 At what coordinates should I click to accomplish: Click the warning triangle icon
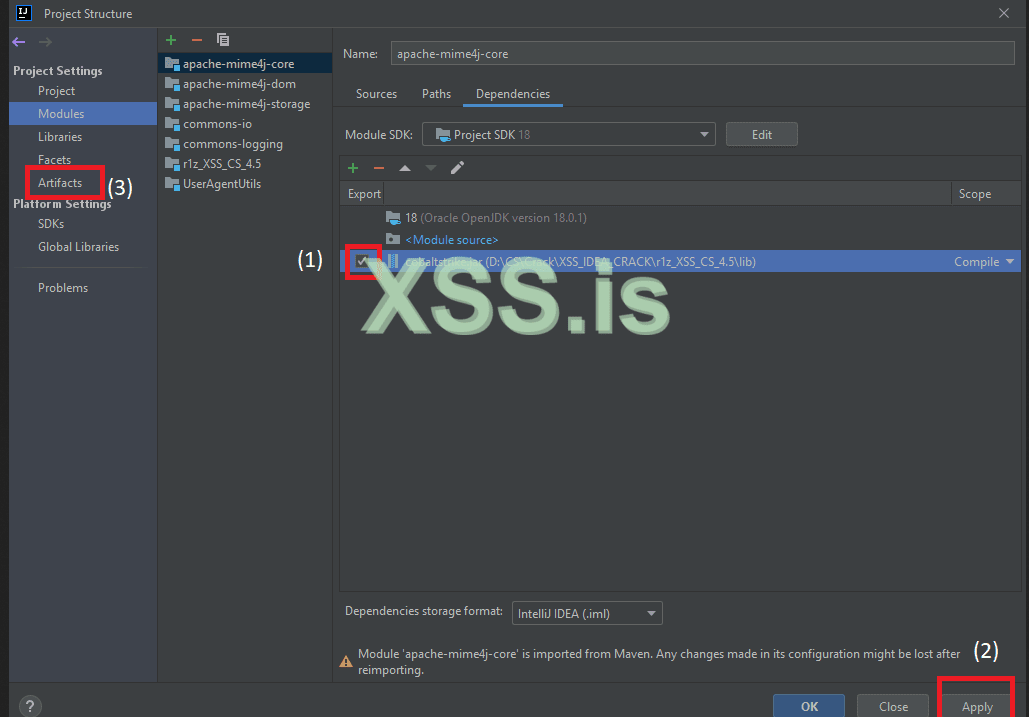click(x=346, y=661)
